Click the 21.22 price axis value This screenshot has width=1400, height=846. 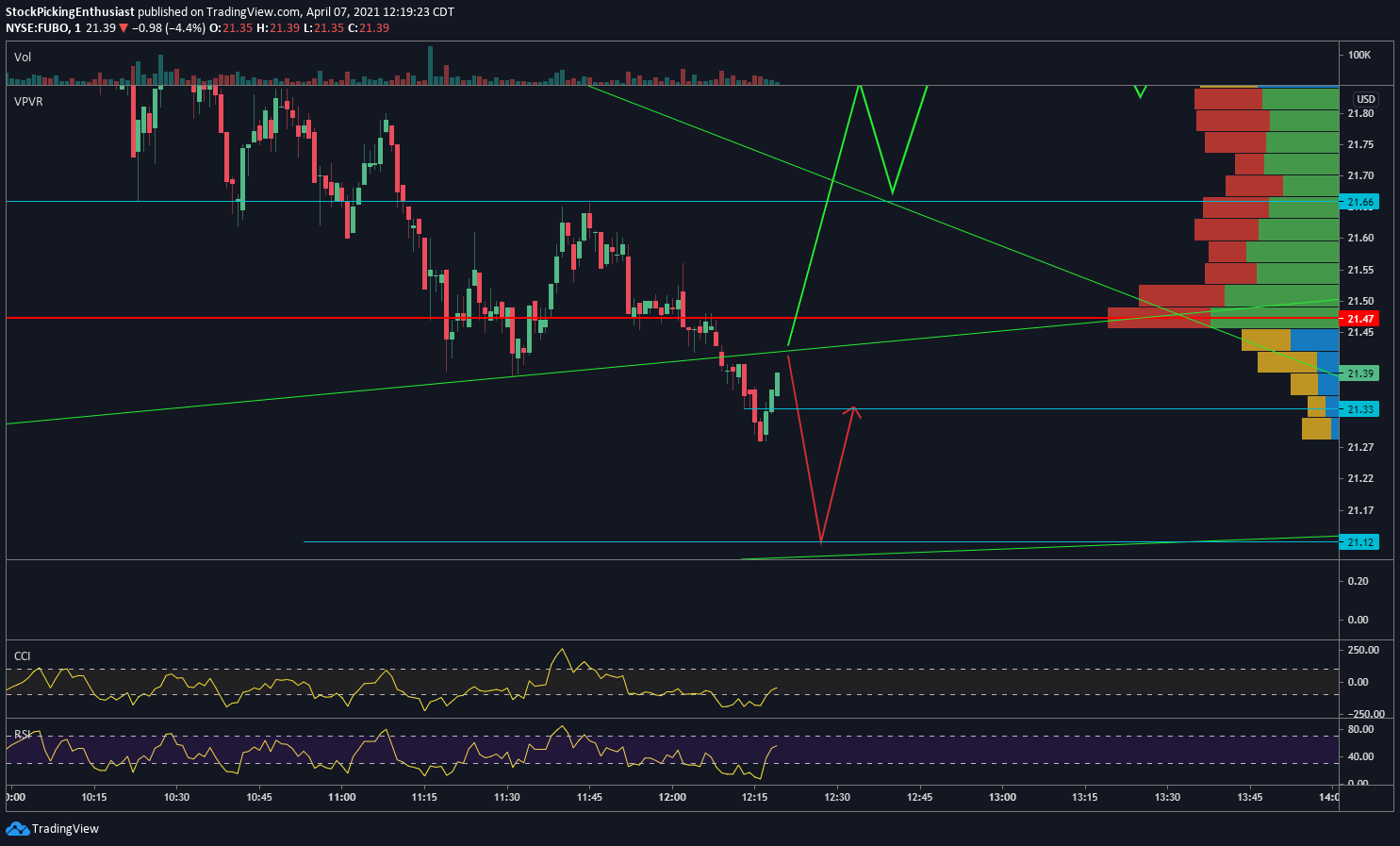1360,478
